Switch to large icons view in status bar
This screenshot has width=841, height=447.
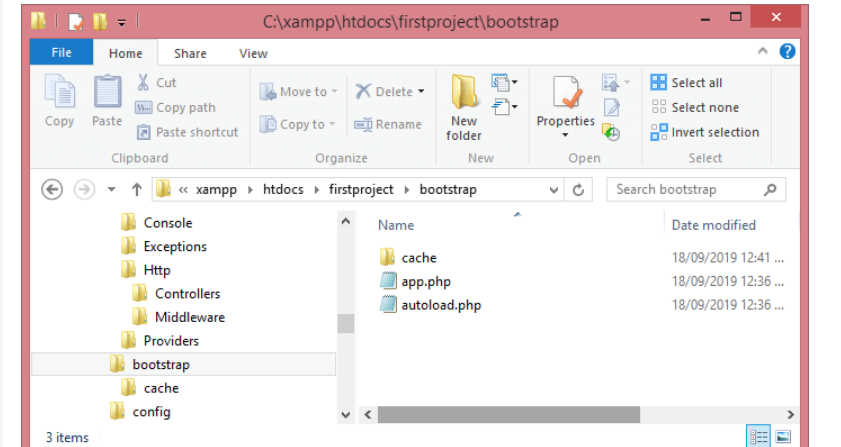(x=783, y=437)
